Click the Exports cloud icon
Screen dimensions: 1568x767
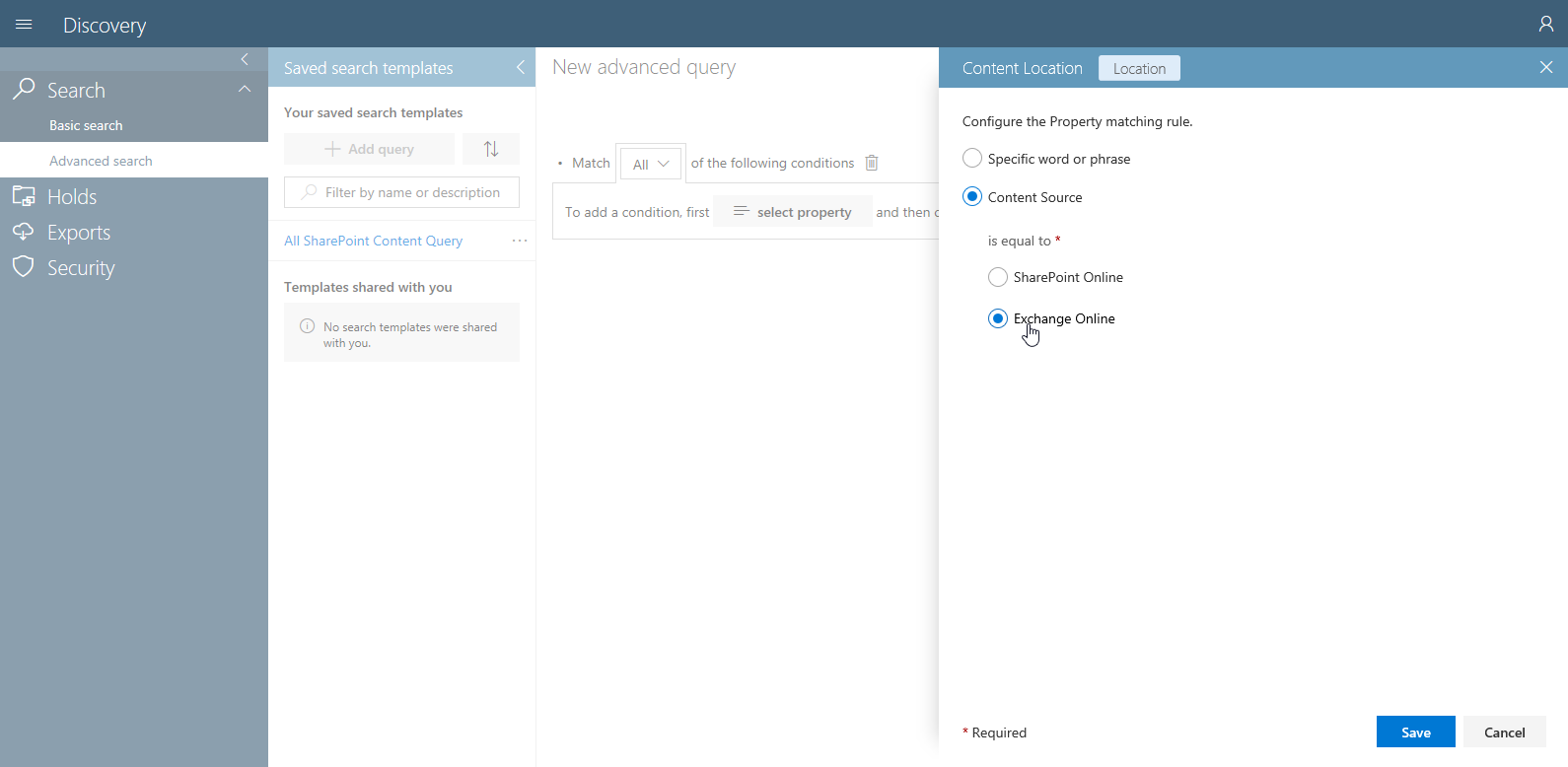(24, 232)
